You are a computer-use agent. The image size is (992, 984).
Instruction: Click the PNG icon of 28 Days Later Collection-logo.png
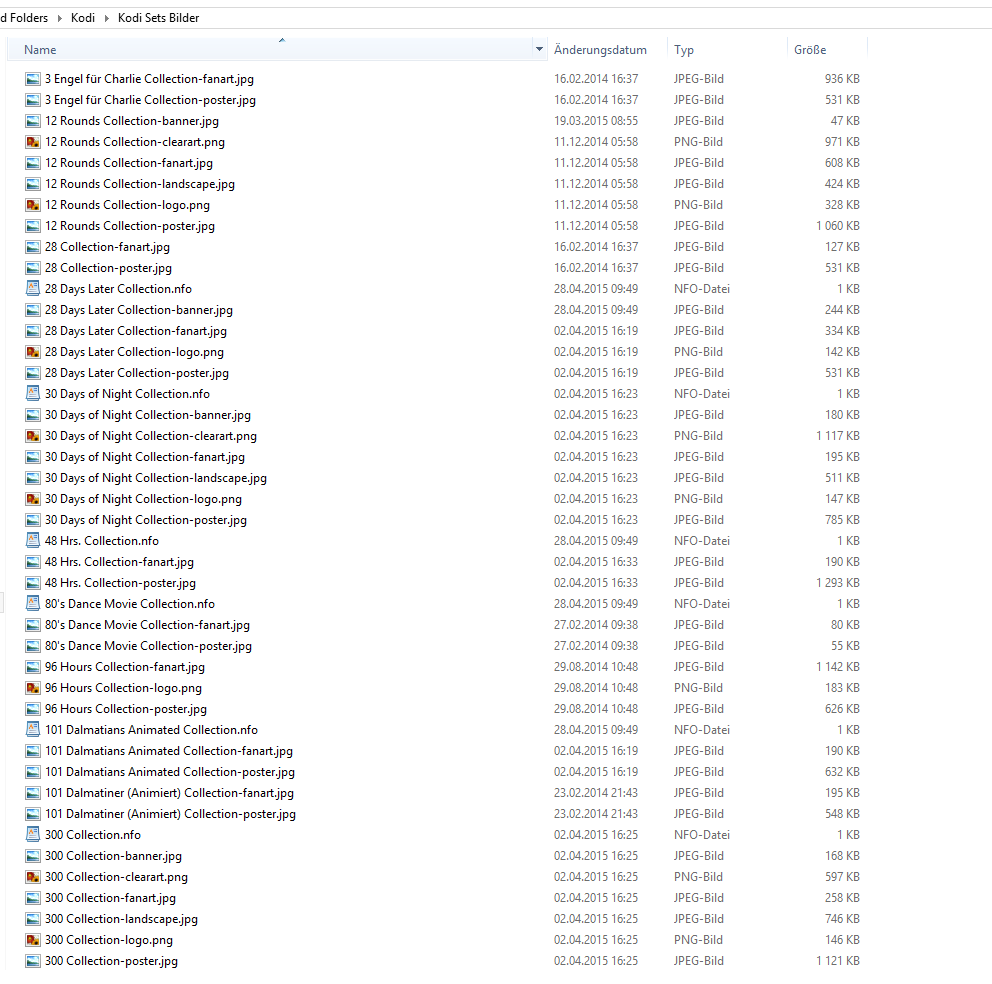[x=33, y=352]
